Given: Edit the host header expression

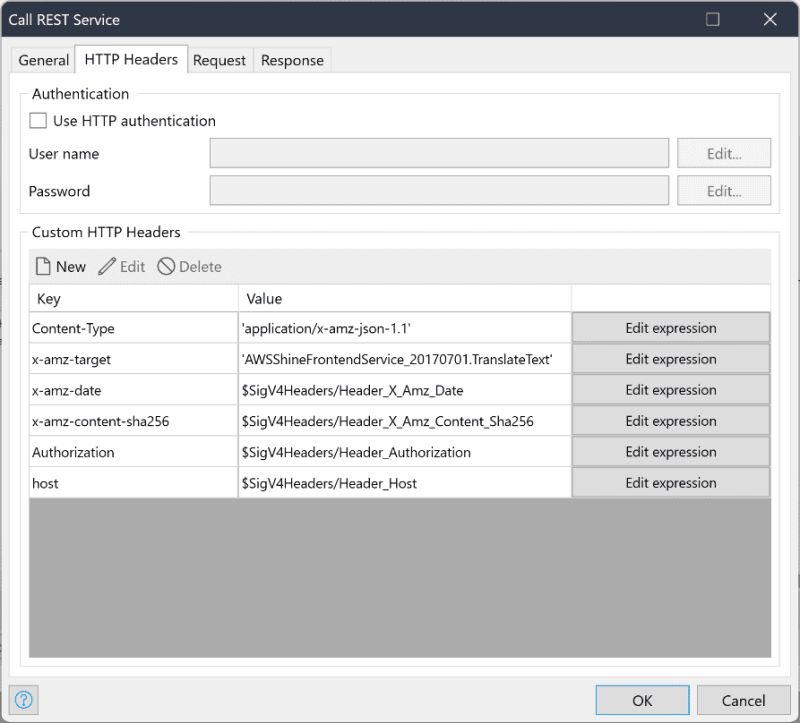Looking at the screenshot, I should (x=670, y=483).
